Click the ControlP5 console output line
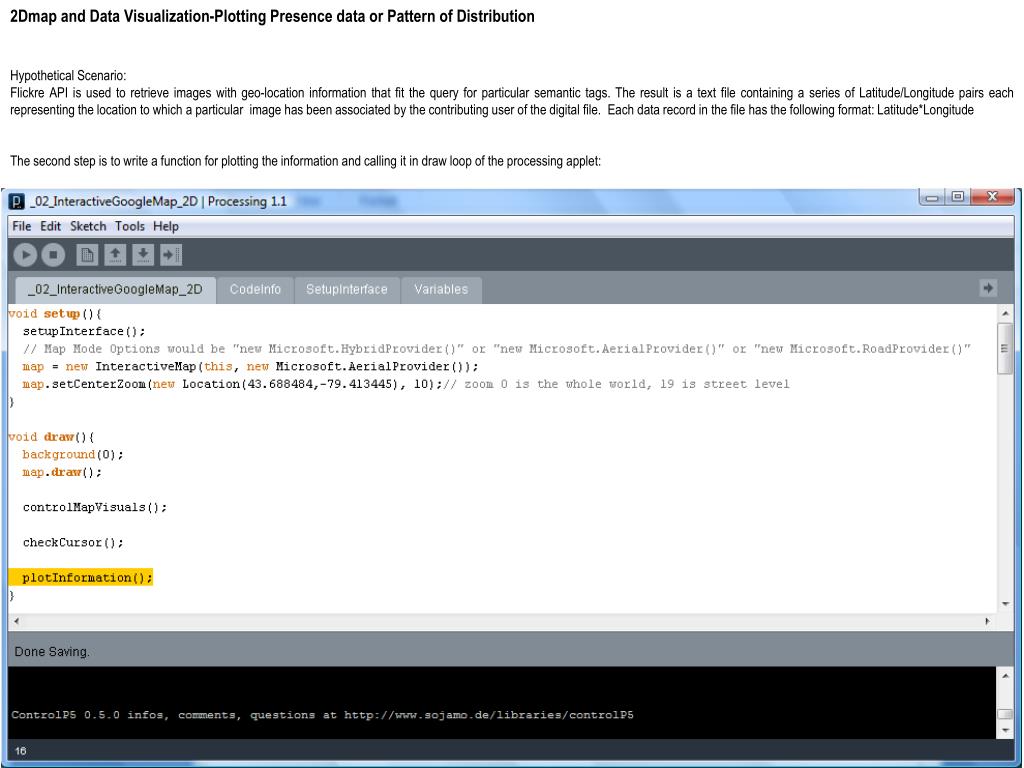 pos(323,714)
